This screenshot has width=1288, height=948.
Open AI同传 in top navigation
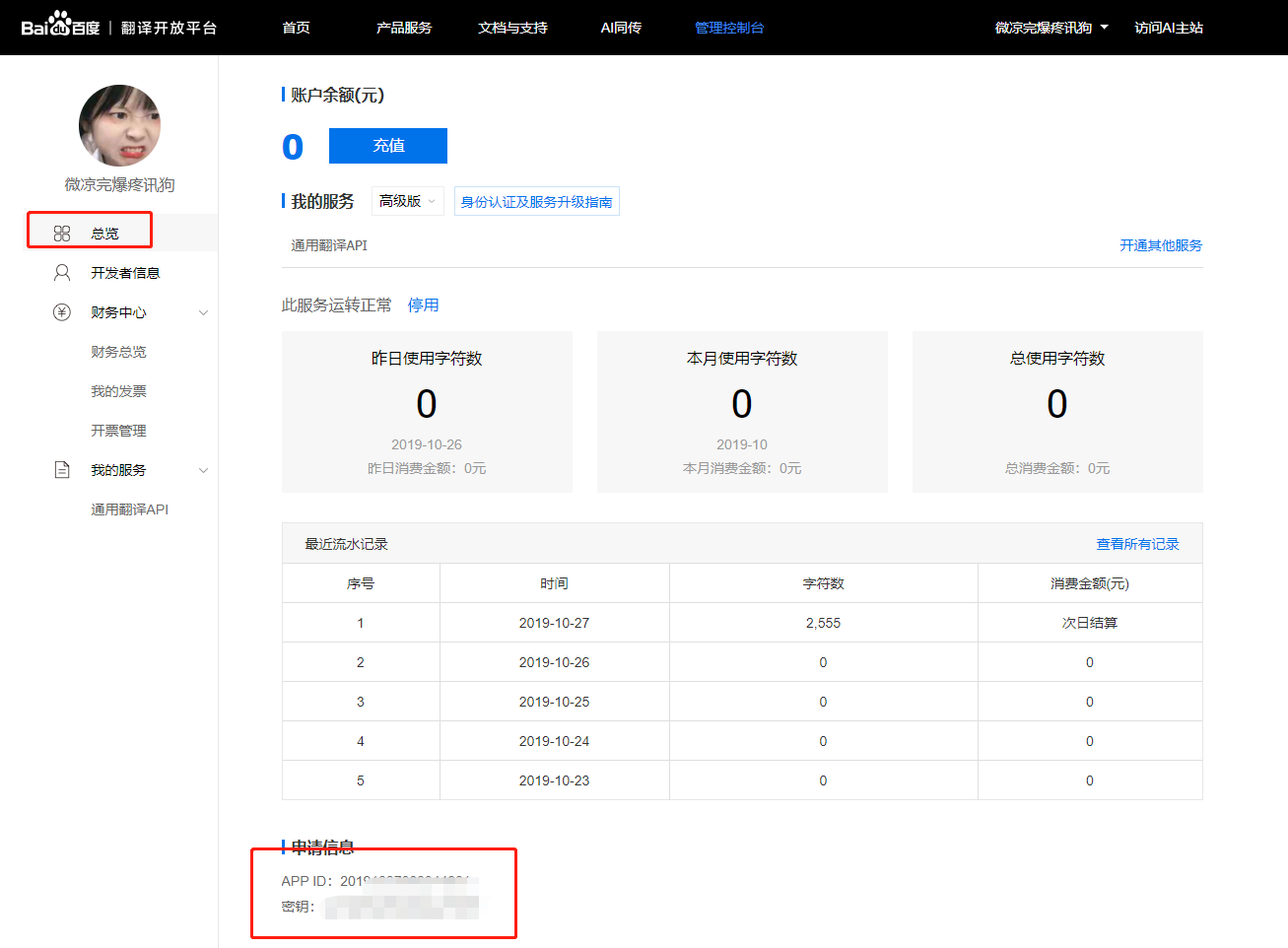[621, 28]
